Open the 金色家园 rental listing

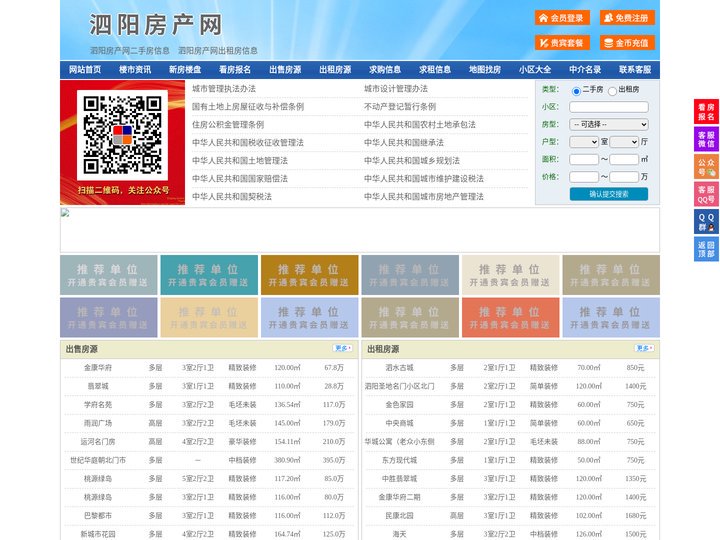399,405
